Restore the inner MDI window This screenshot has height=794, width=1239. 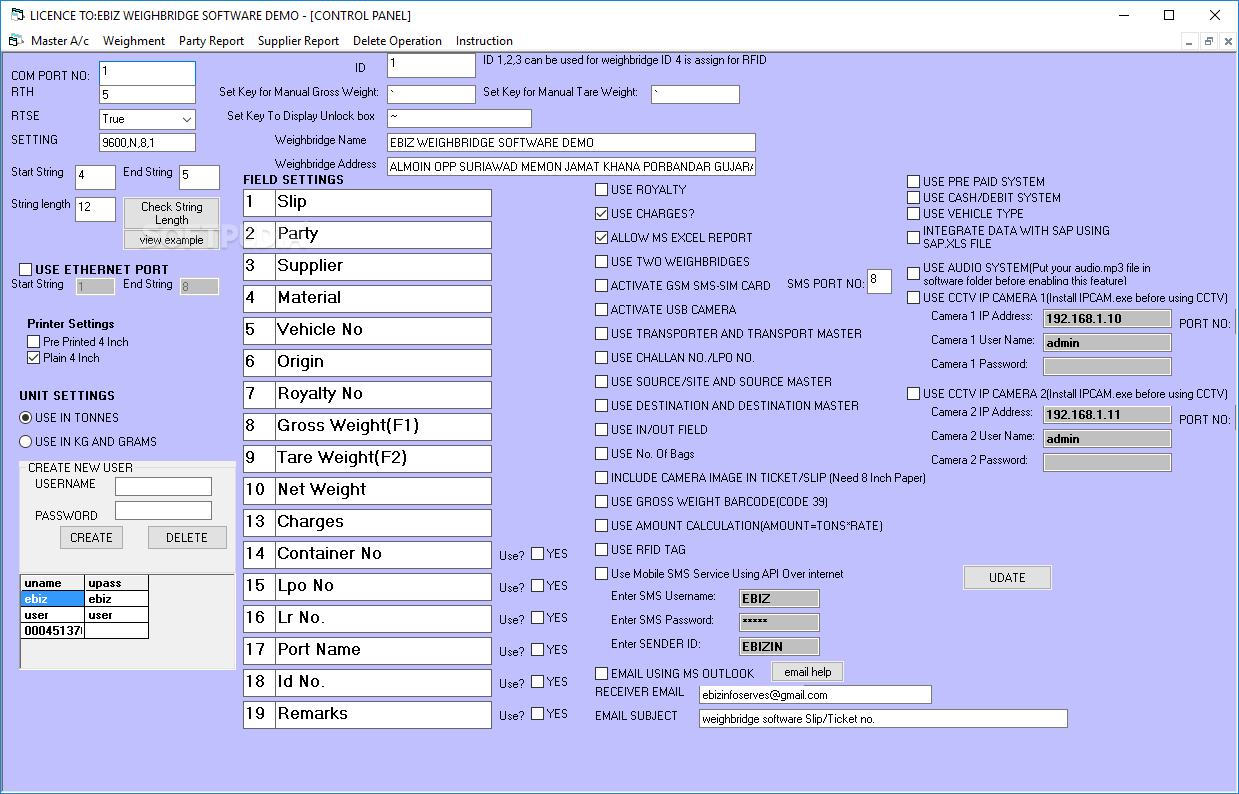click(x=1208, y=41)
